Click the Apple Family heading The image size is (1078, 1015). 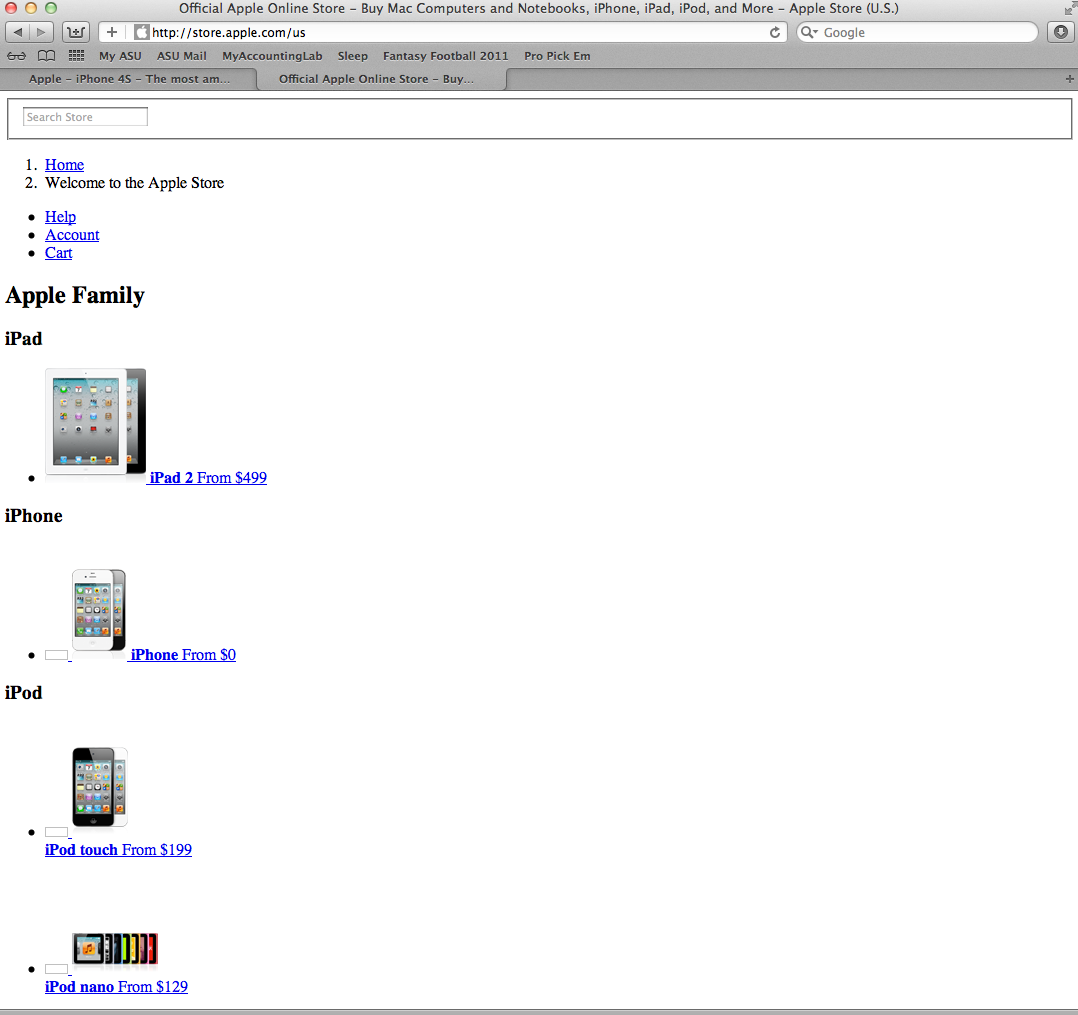(x=75, y=296)
